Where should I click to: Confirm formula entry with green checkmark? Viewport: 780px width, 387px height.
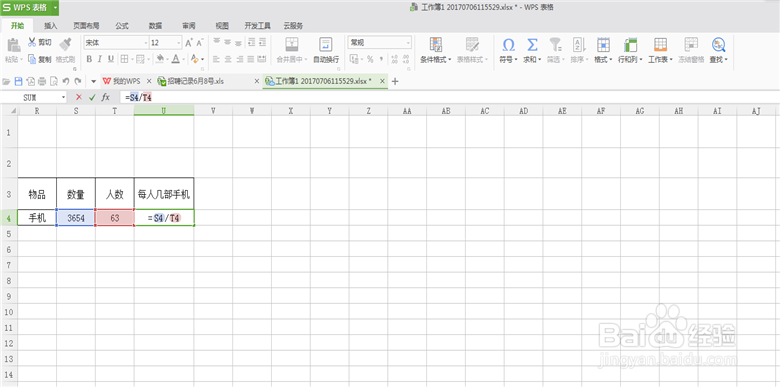[x=92, y=97]
